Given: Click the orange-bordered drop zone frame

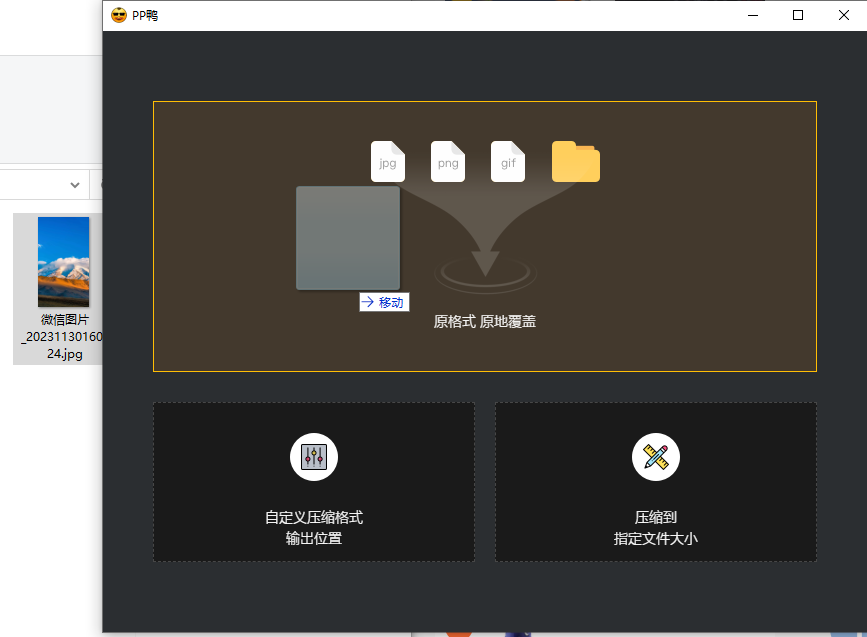Looking at the screenshot, I should (x=485, y=236).
